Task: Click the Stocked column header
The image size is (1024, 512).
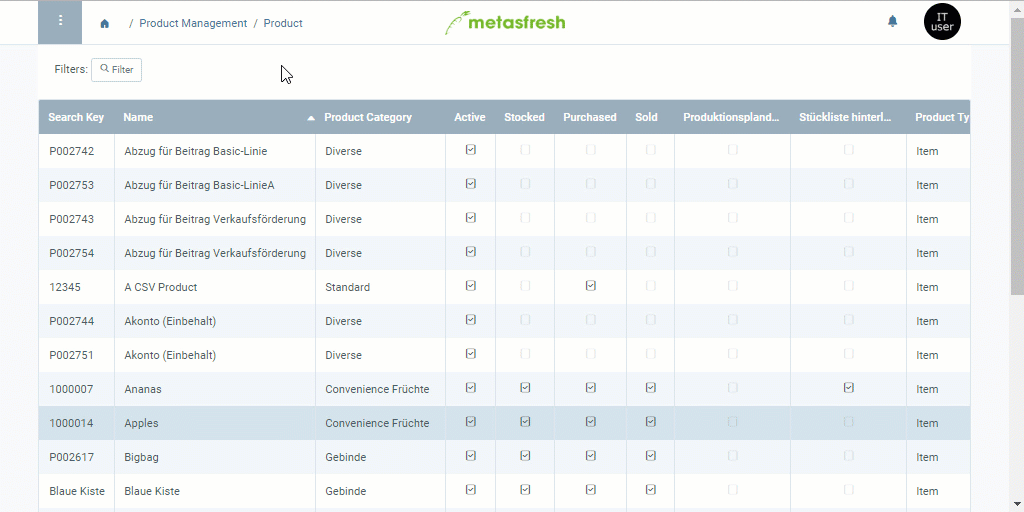Action: coord(524,117)
